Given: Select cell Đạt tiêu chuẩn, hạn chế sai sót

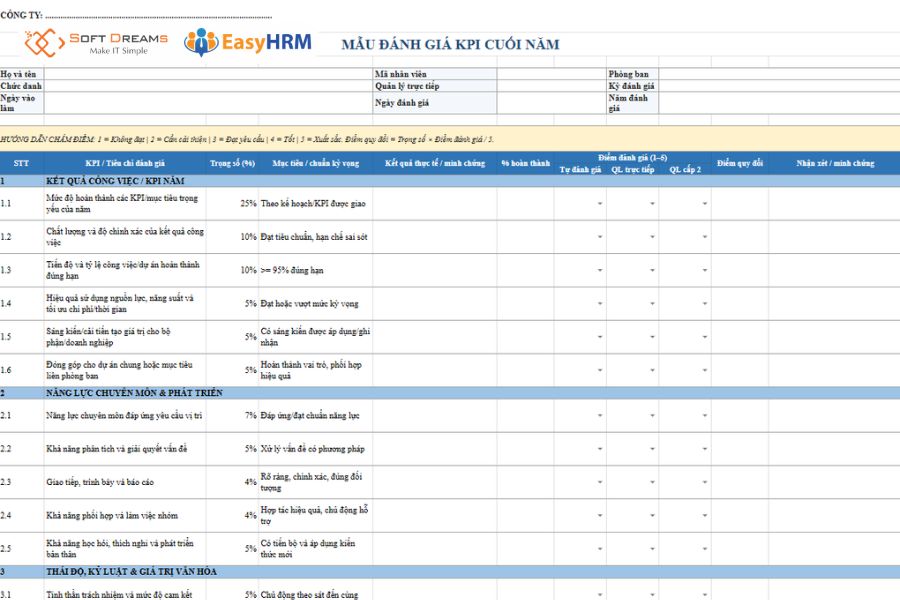Looking at the screenshot, I should 315,237.
